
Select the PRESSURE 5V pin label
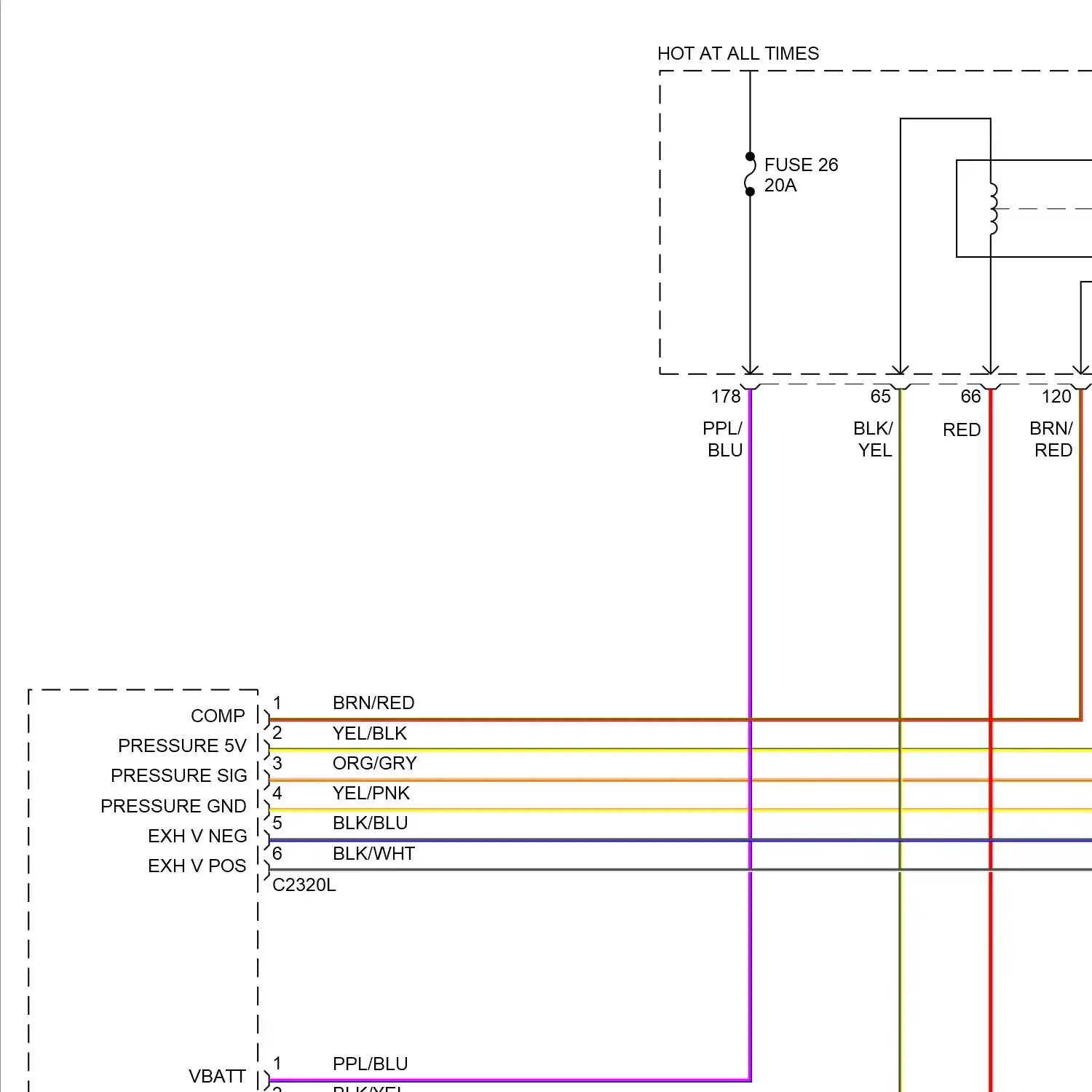(x=182, y=746)
